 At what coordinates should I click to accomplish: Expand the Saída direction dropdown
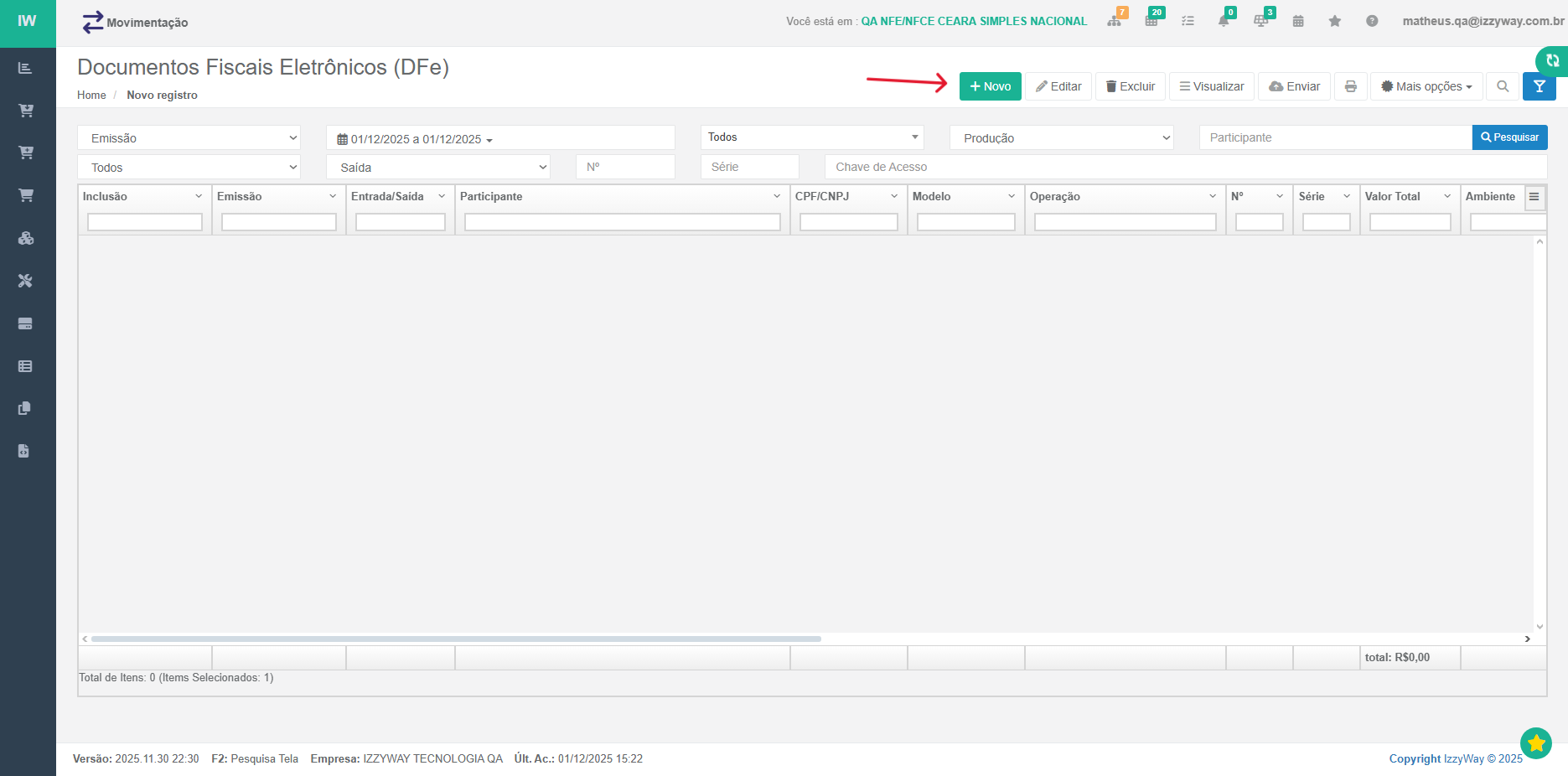point(437,168)
